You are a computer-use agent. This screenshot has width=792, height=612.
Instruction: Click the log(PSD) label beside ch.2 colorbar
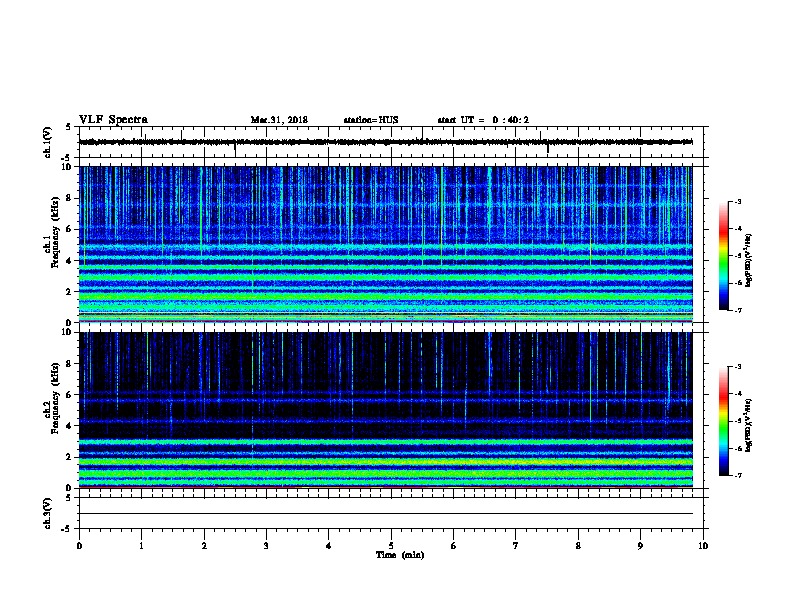coord(749,425)
